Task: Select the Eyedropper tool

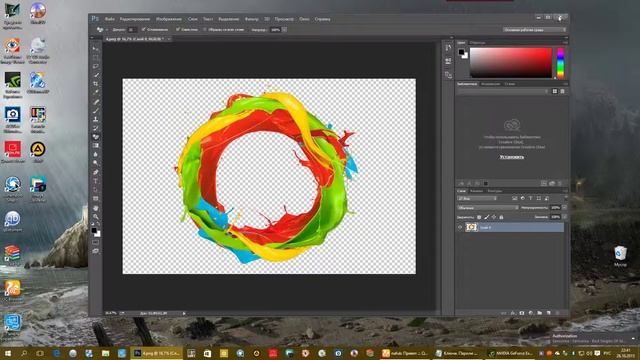Action: pos(96,93)
